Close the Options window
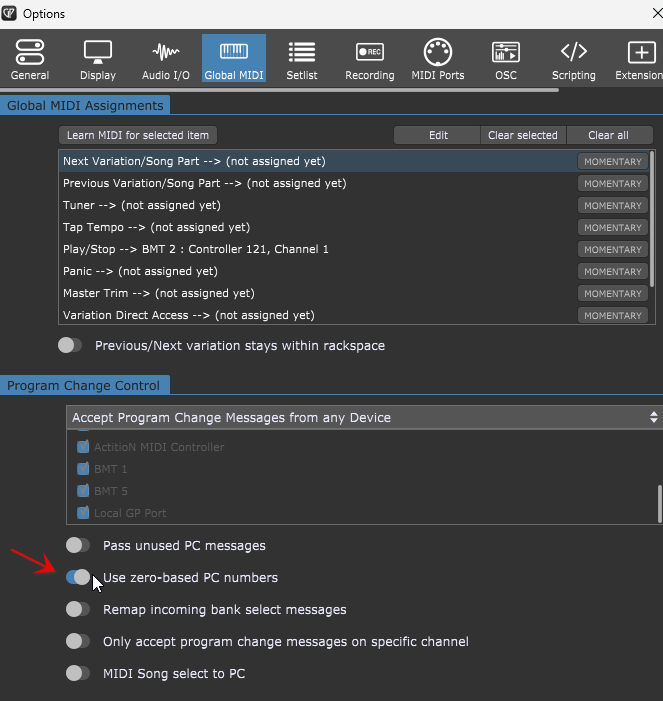This screenshot has width=663, height=701. pyautogui.click(x=657, y=13)
